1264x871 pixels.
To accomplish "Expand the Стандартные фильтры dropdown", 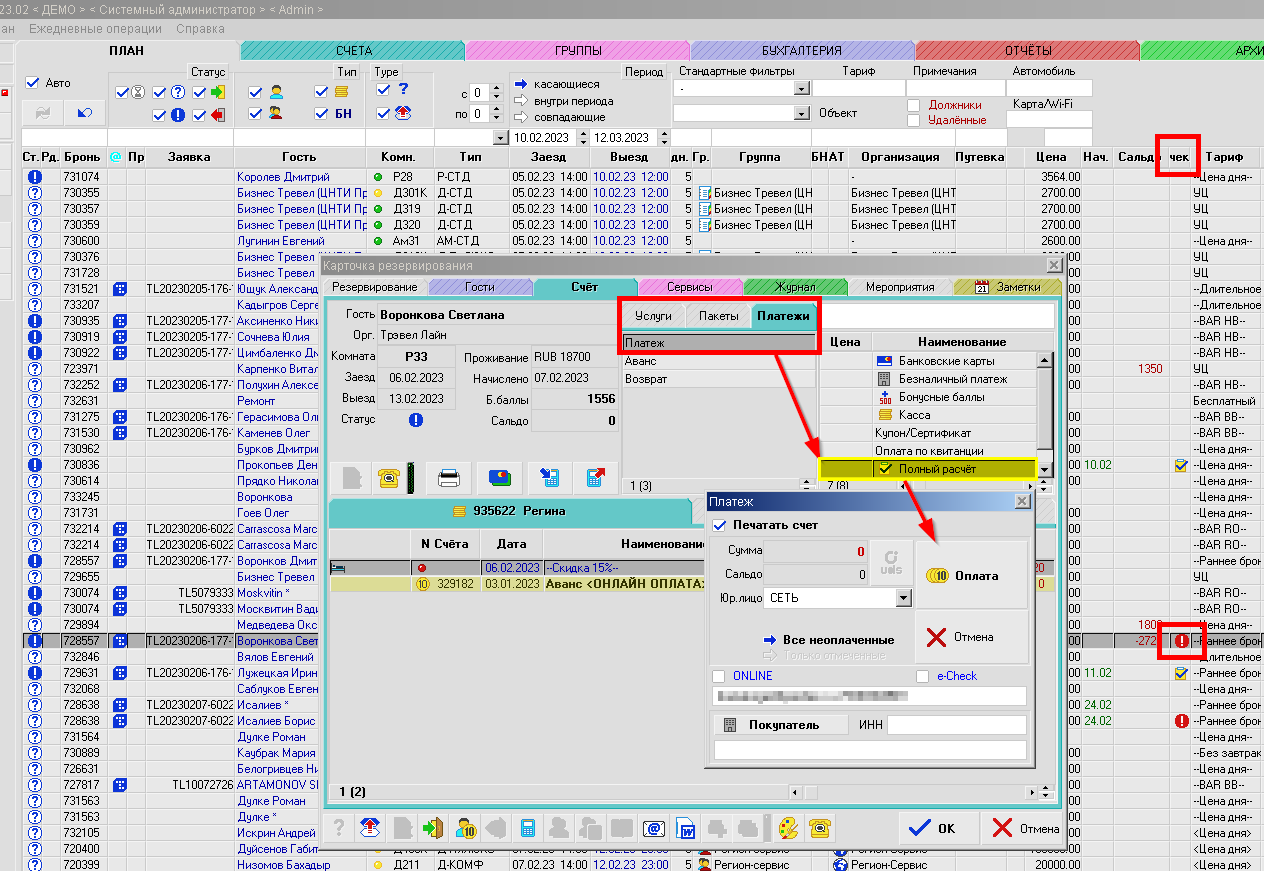I will (801, 89).
